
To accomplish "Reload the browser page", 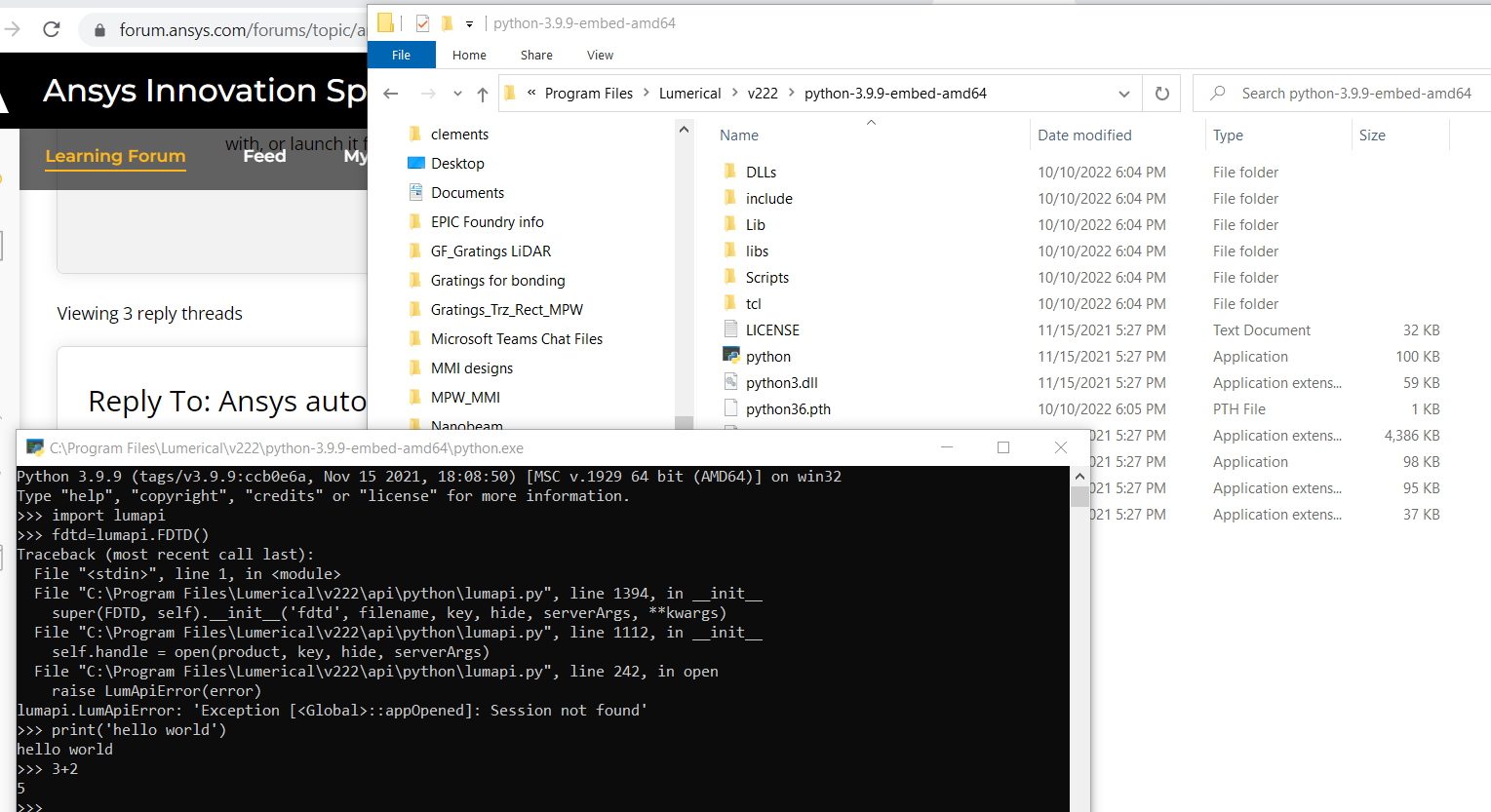I will click(52, 29).
